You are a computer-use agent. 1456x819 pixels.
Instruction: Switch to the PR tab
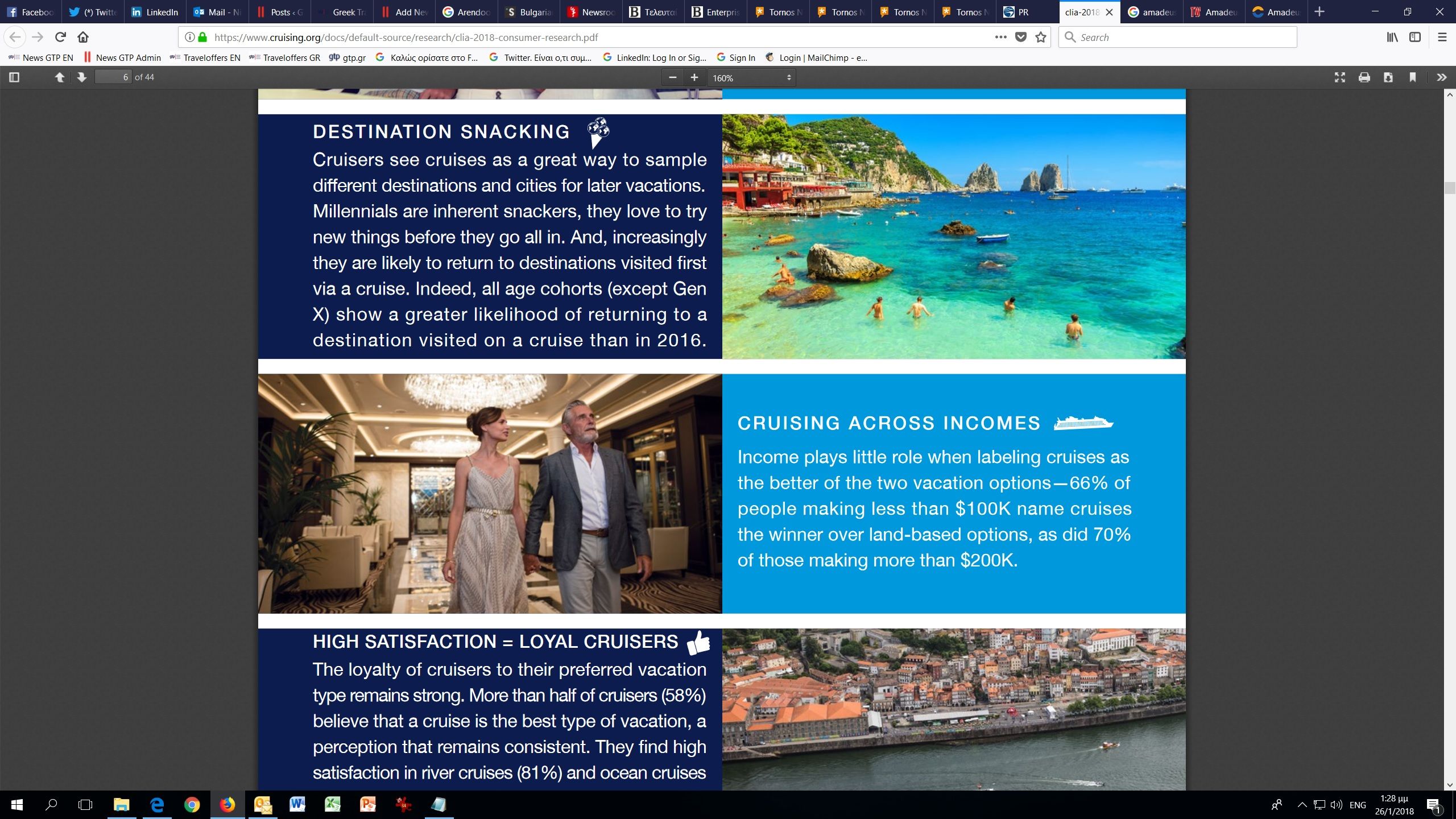click(1027, 12)
